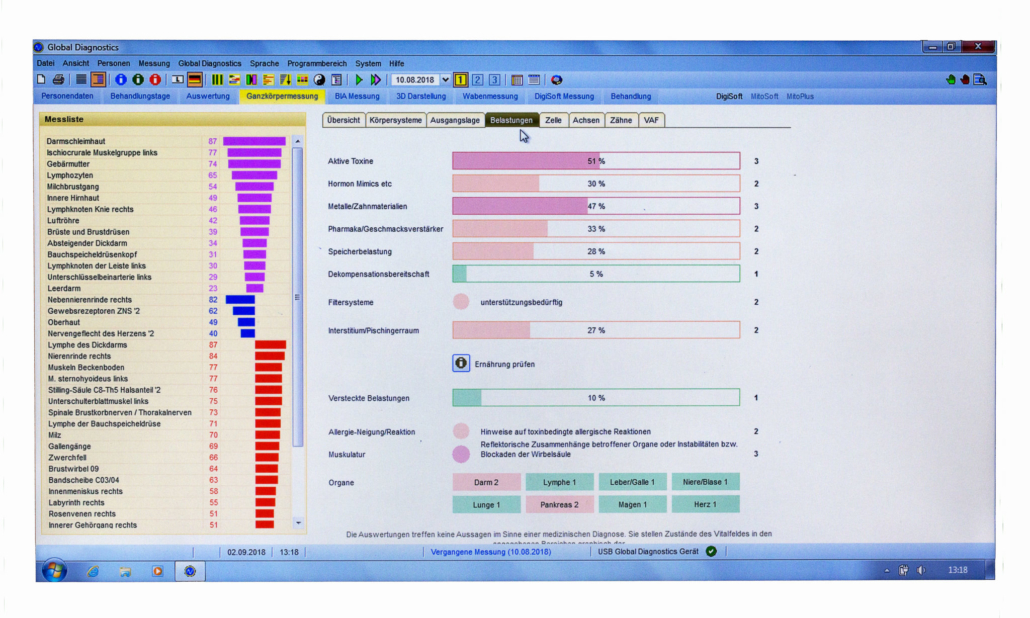This screenshot has height=618, width=1030.
Task: Click the green hand icon
Action: tap(951, 79)
